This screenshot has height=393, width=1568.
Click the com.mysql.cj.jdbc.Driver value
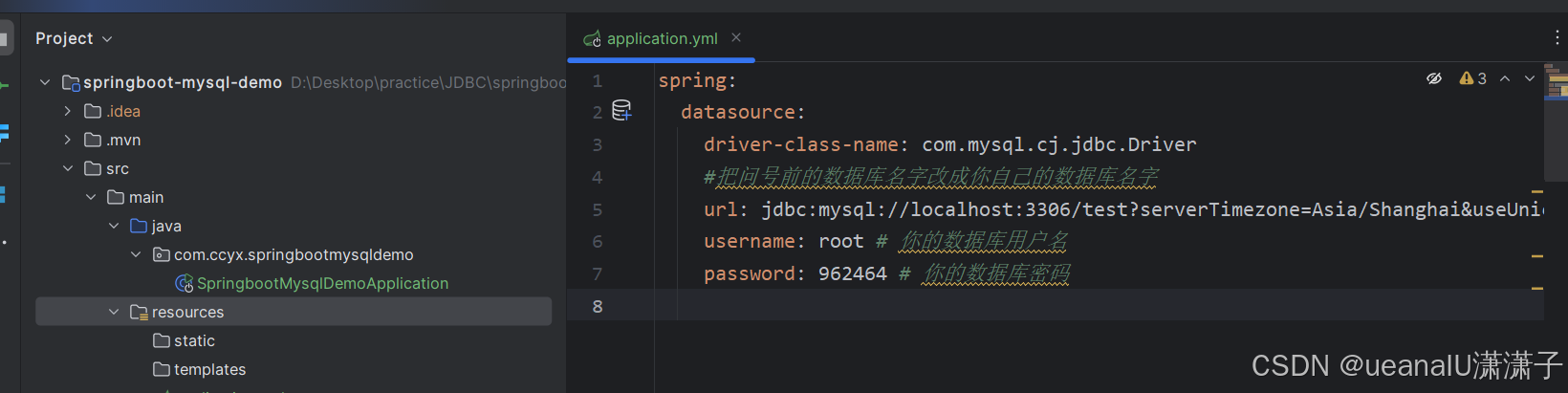1059,144
